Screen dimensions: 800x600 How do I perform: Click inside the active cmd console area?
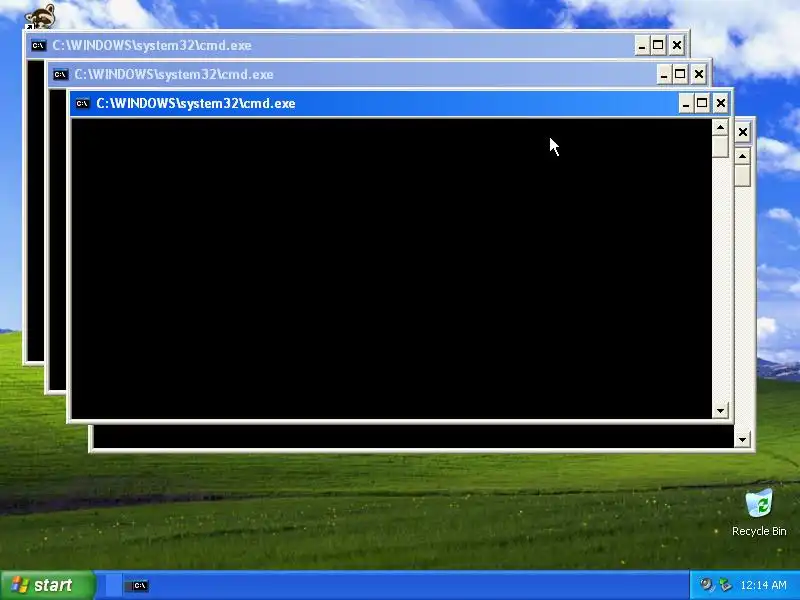(x=391, y=268)
